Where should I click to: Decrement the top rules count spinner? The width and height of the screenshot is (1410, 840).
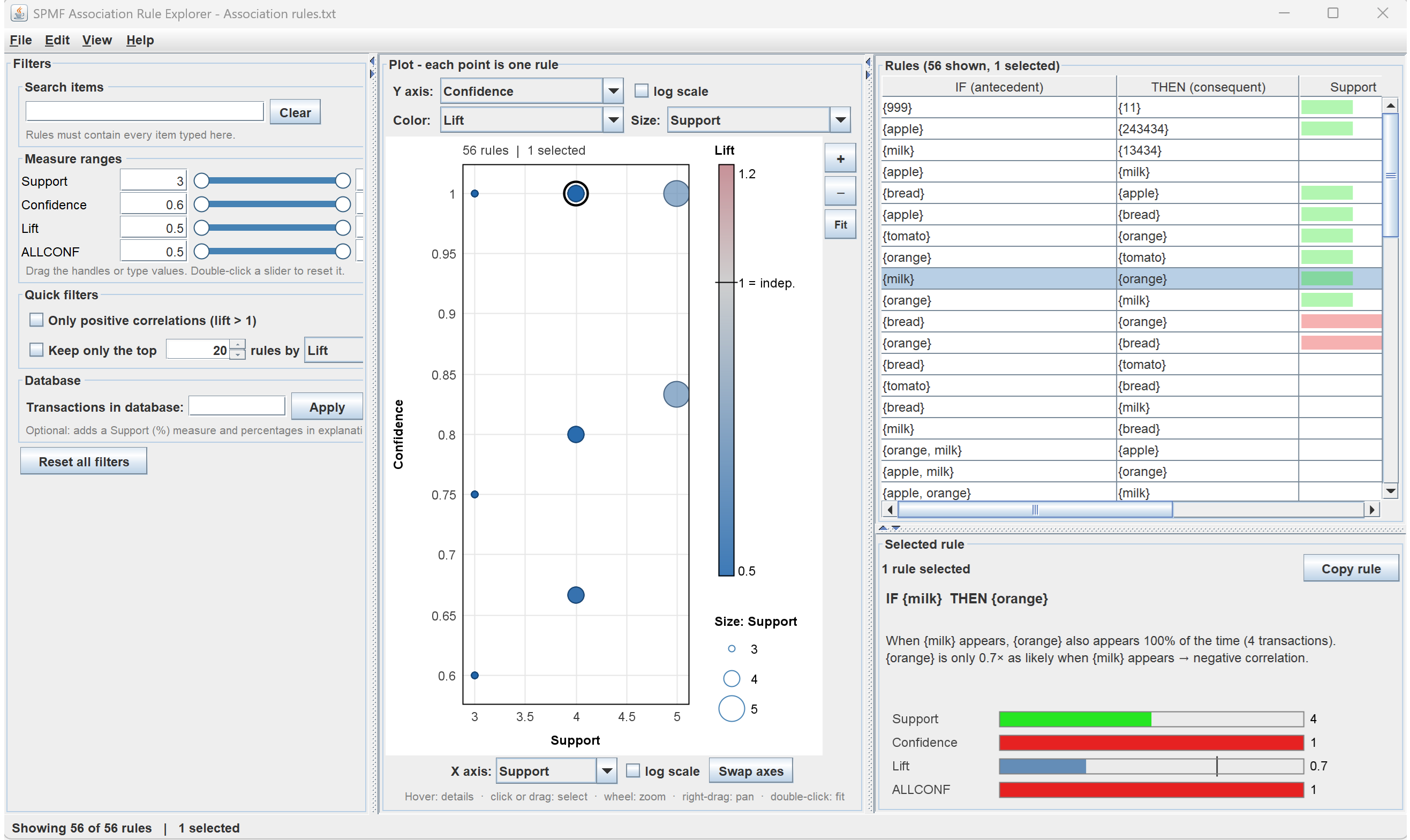click(x=238, y=355)
